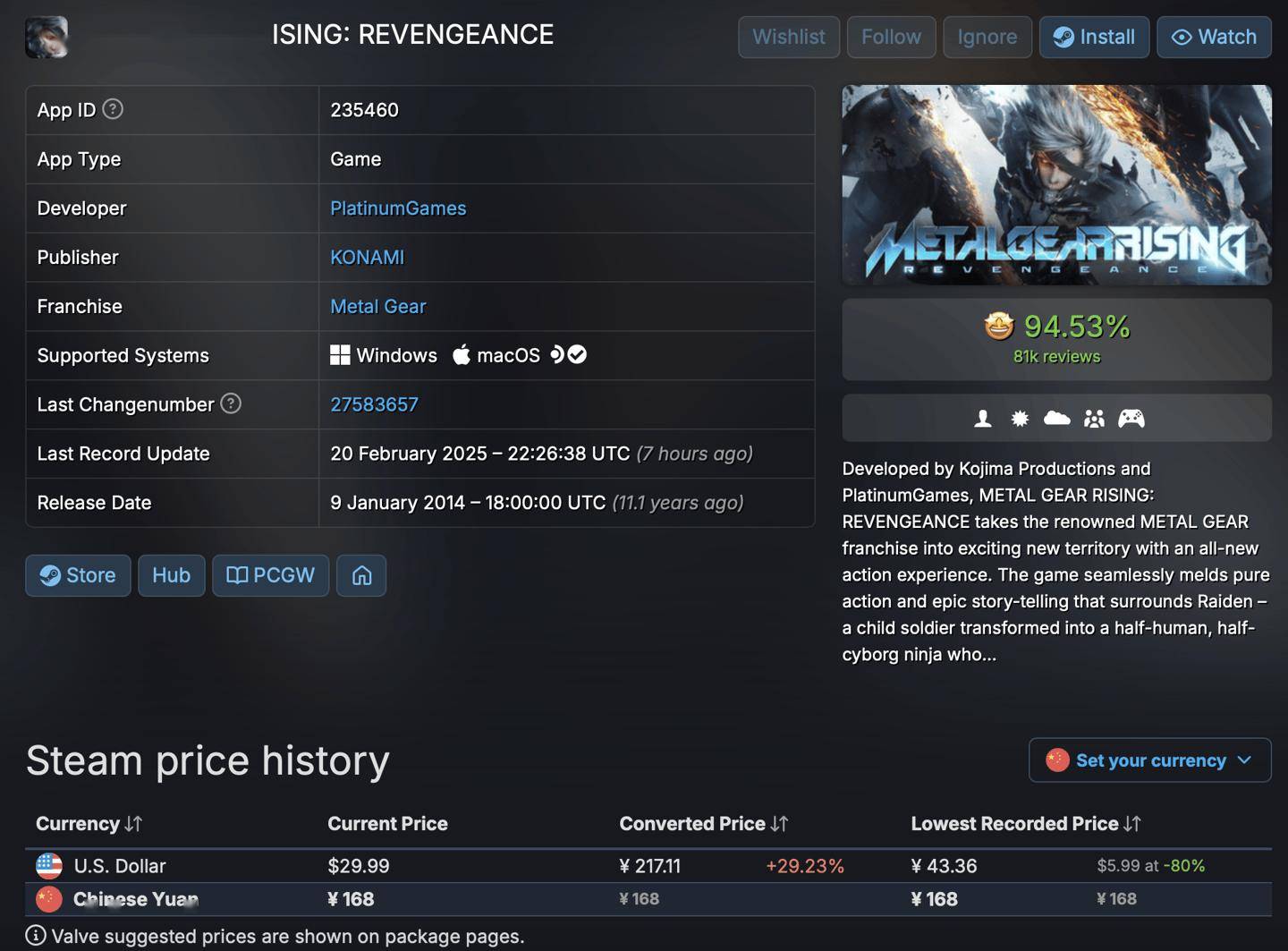Click the App ID value 235460
Image resolution: width=1288 pixels, height=951 pixels.
364,110
